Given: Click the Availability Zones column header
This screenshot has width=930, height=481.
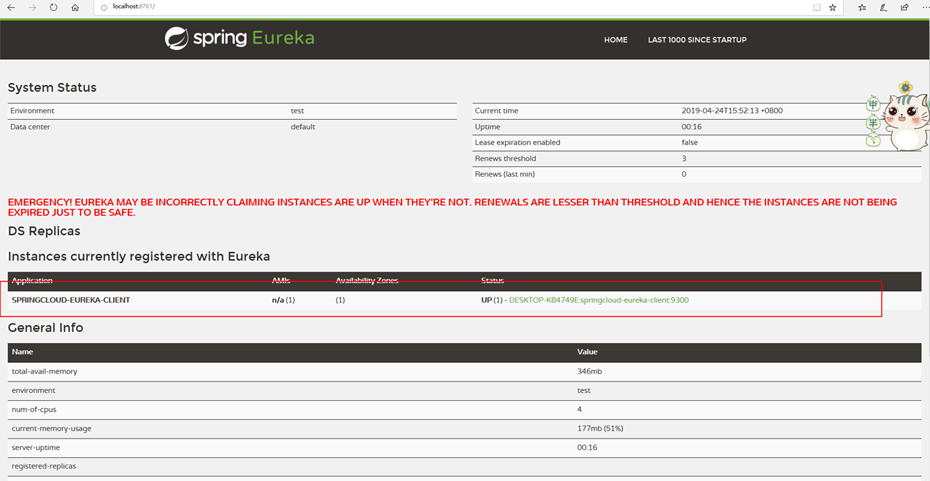Looking at the screenshot, I should tap(367, 281).
